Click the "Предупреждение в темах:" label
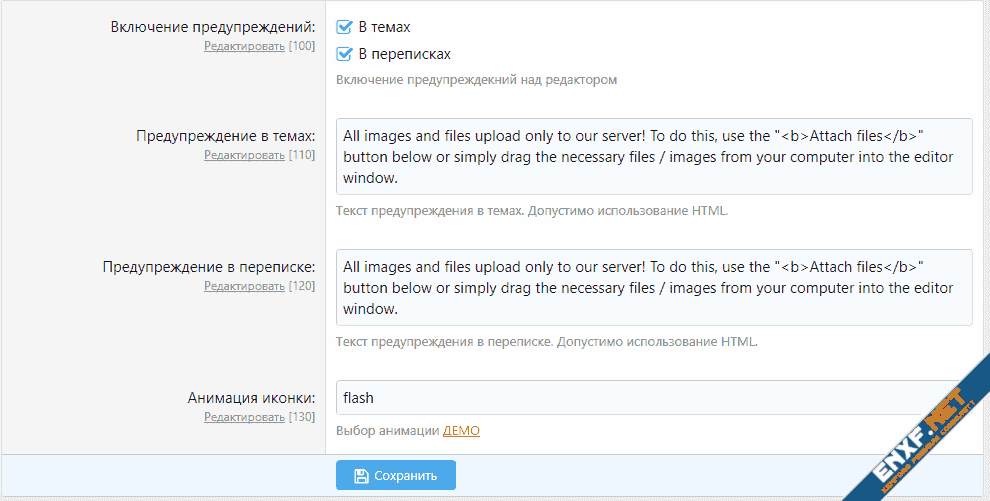 click(x=225, y=135)
